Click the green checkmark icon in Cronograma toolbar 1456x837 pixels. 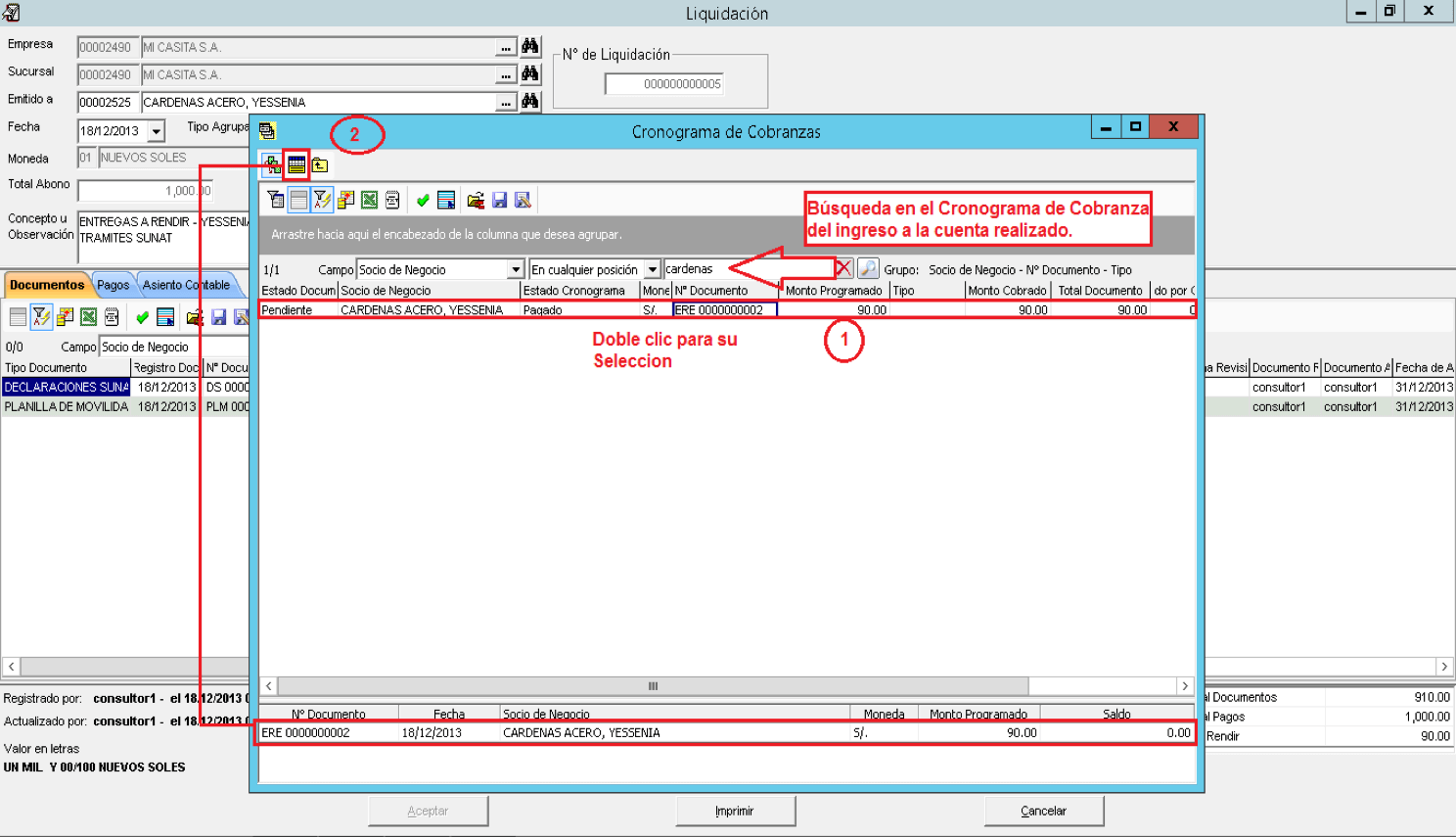pyautogui.click(x=423, y=200)
